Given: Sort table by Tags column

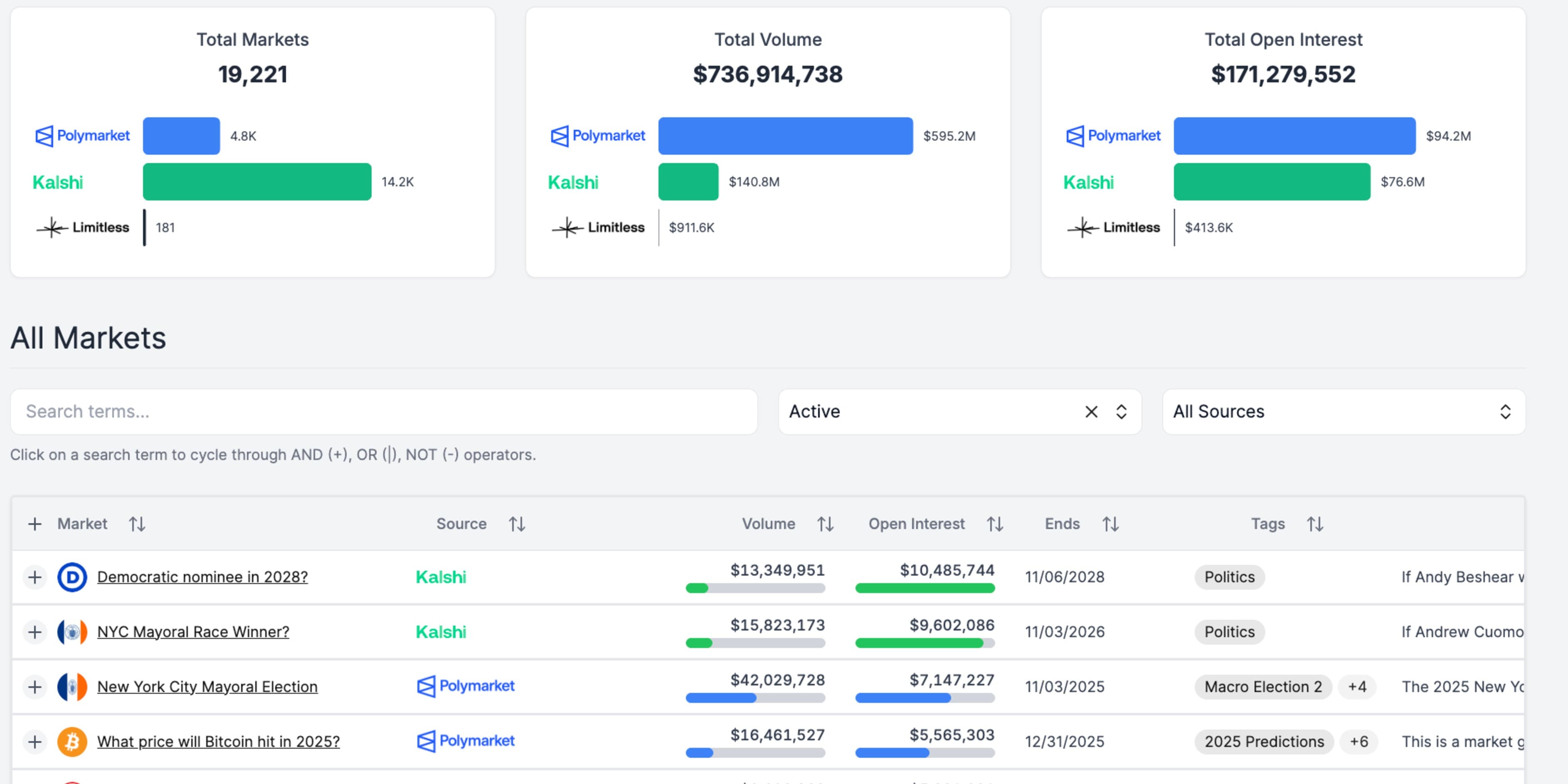Looking at the screenshot, I should coord(1315,524).
